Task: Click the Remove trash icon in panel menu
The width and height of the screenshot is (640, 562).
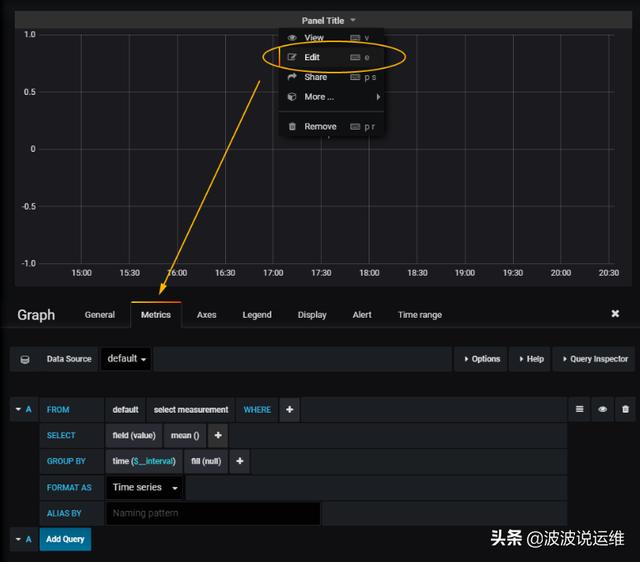Action: 292,127
